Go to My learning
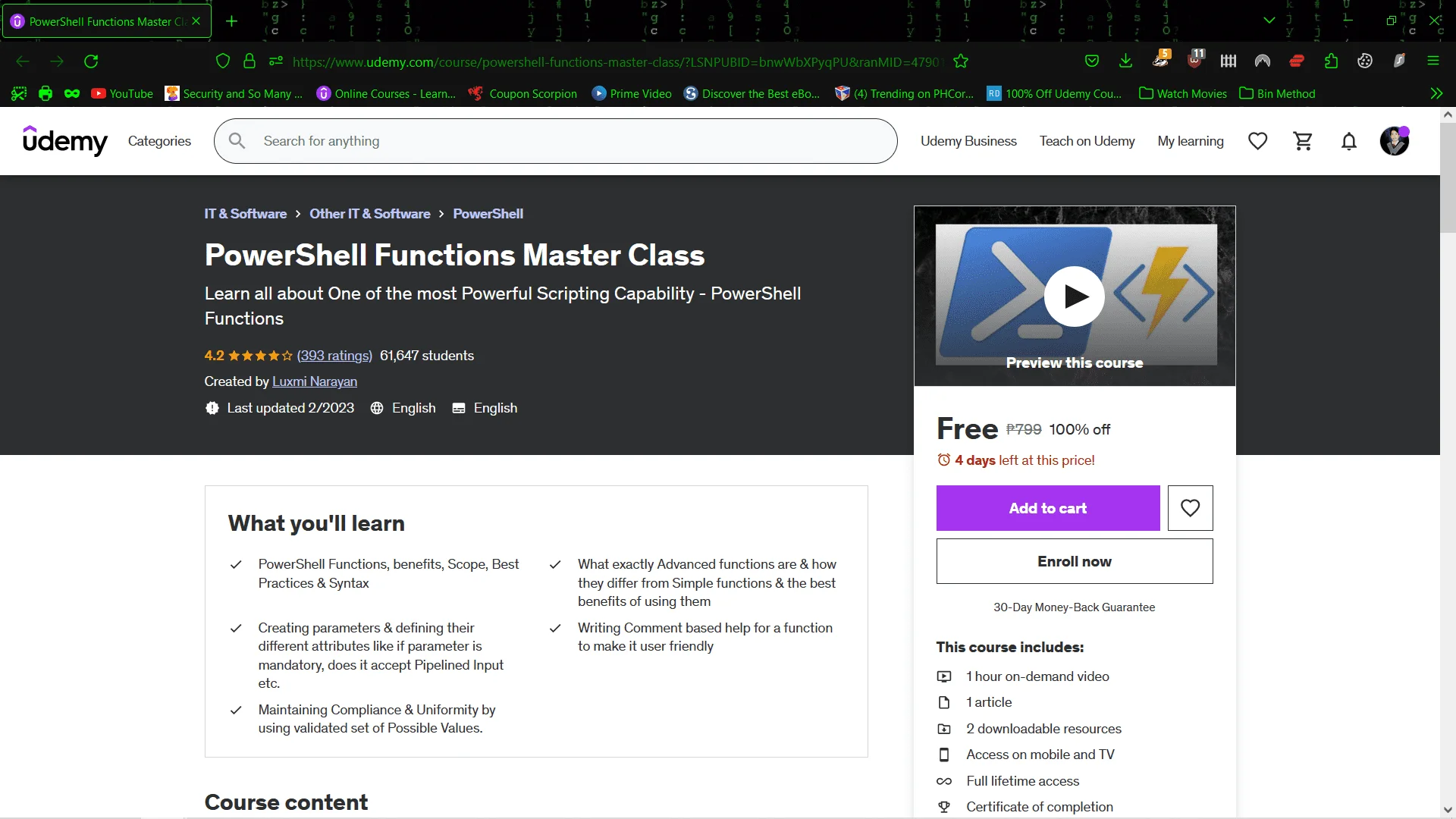1456x819 pixels. pyautogui.click(x=1191, y=141)
